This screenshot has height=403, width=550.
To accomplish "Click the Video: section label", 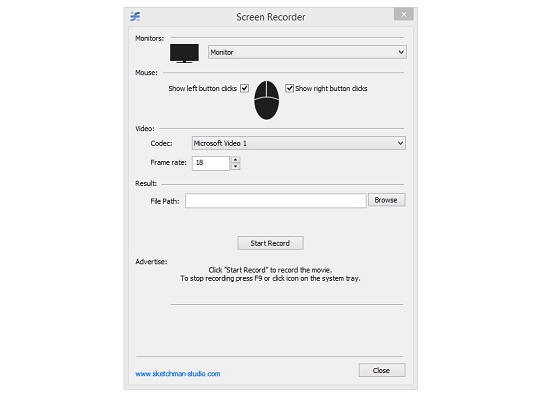I will pos(145,128).
